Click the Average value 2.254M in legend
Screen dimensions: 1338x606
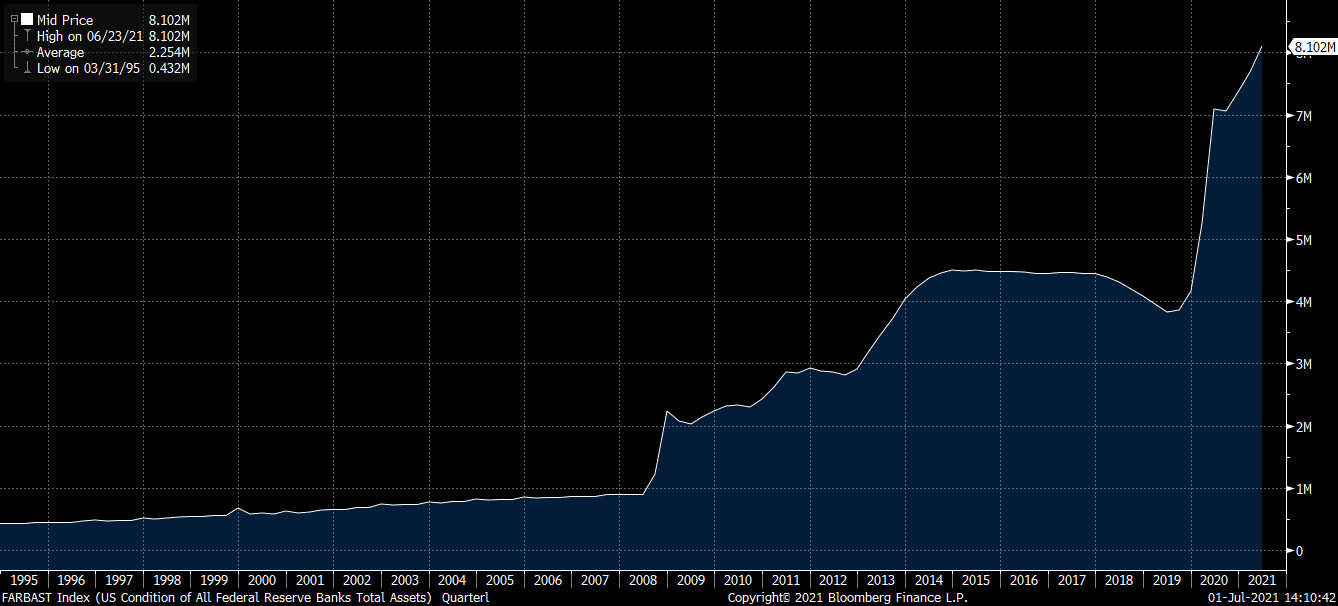coord(167,52)
